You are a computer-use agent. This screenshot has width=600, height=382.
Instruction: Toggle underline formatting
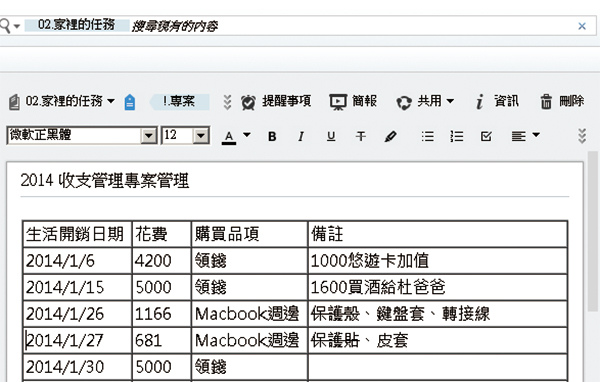[331, 136]
